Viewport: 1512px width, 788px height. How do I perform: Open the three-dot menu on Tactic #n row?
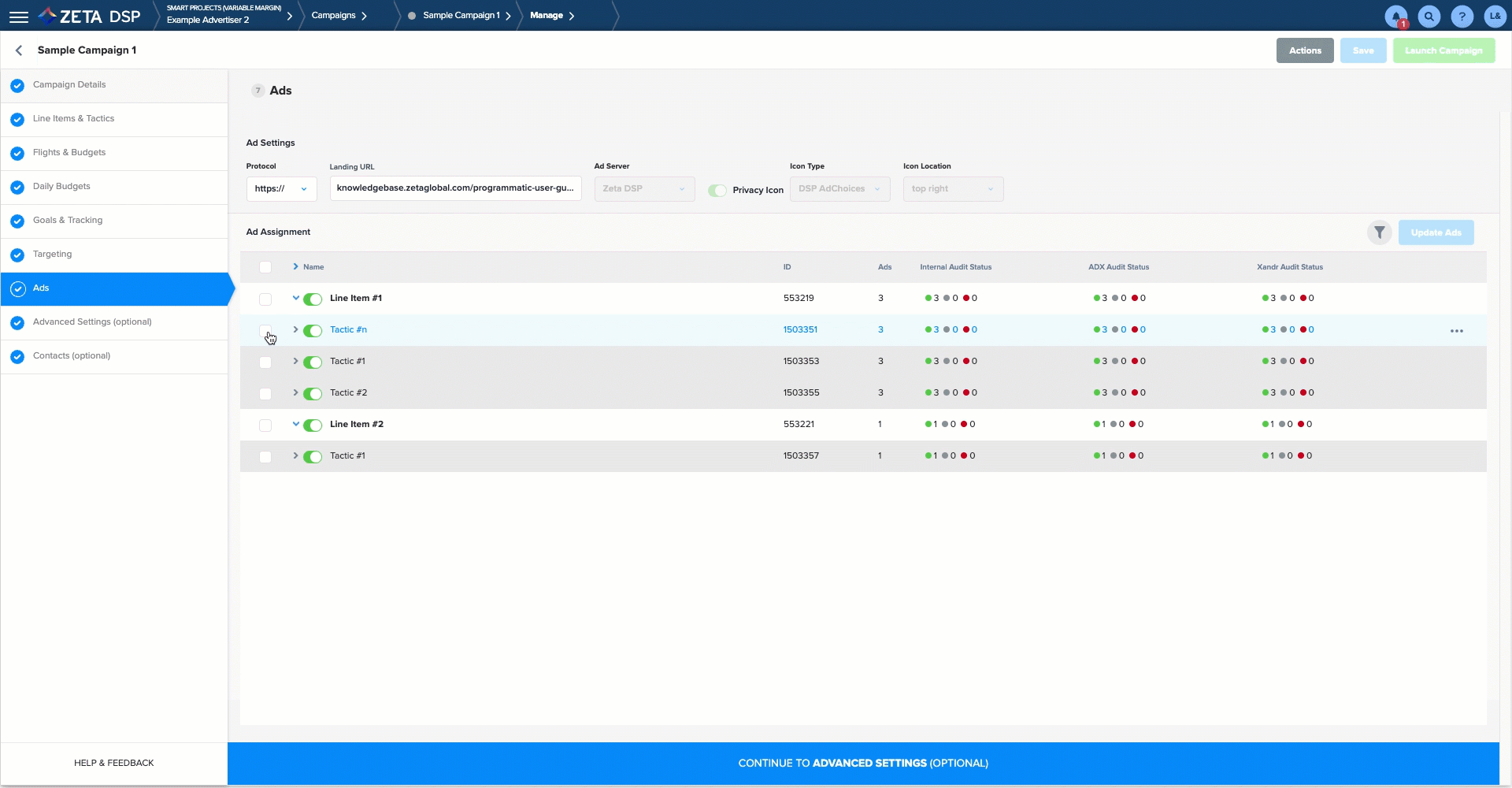point(1456,331)
